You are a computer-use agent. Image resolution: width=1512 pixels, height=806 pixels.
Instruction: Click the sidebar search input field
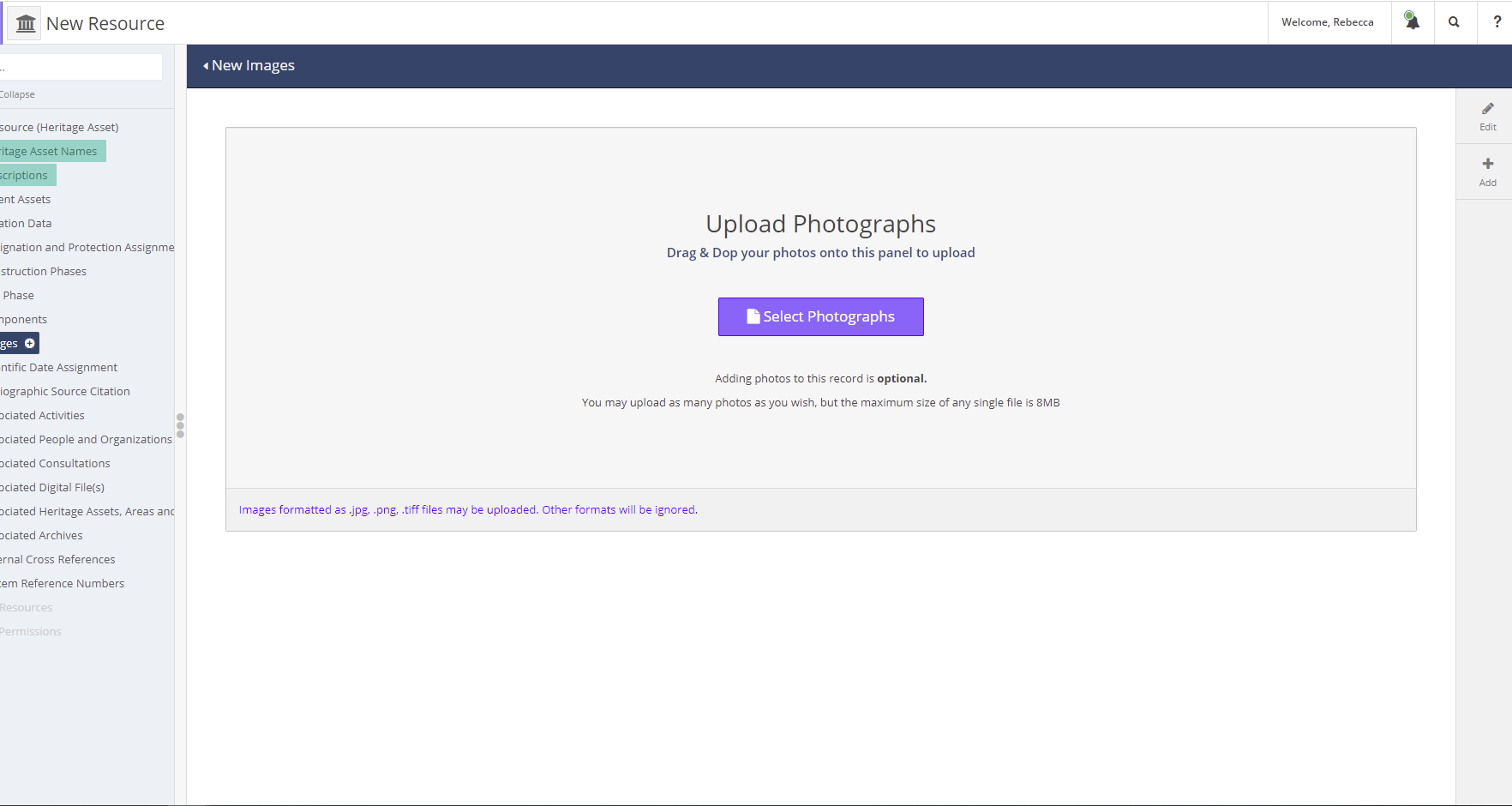pos(81,66)
